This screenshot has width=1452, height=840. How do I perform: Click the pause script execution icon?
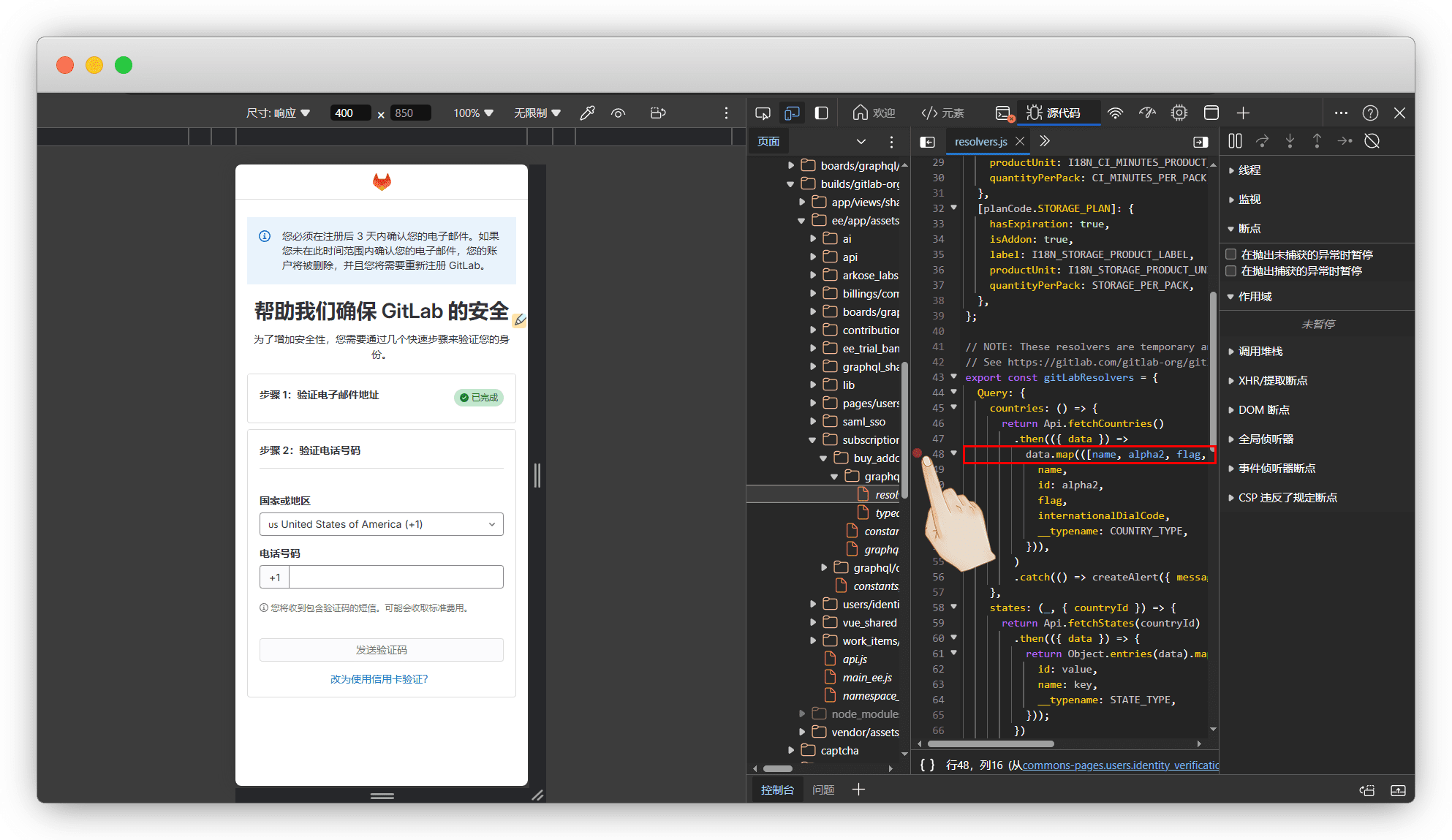1235,141
